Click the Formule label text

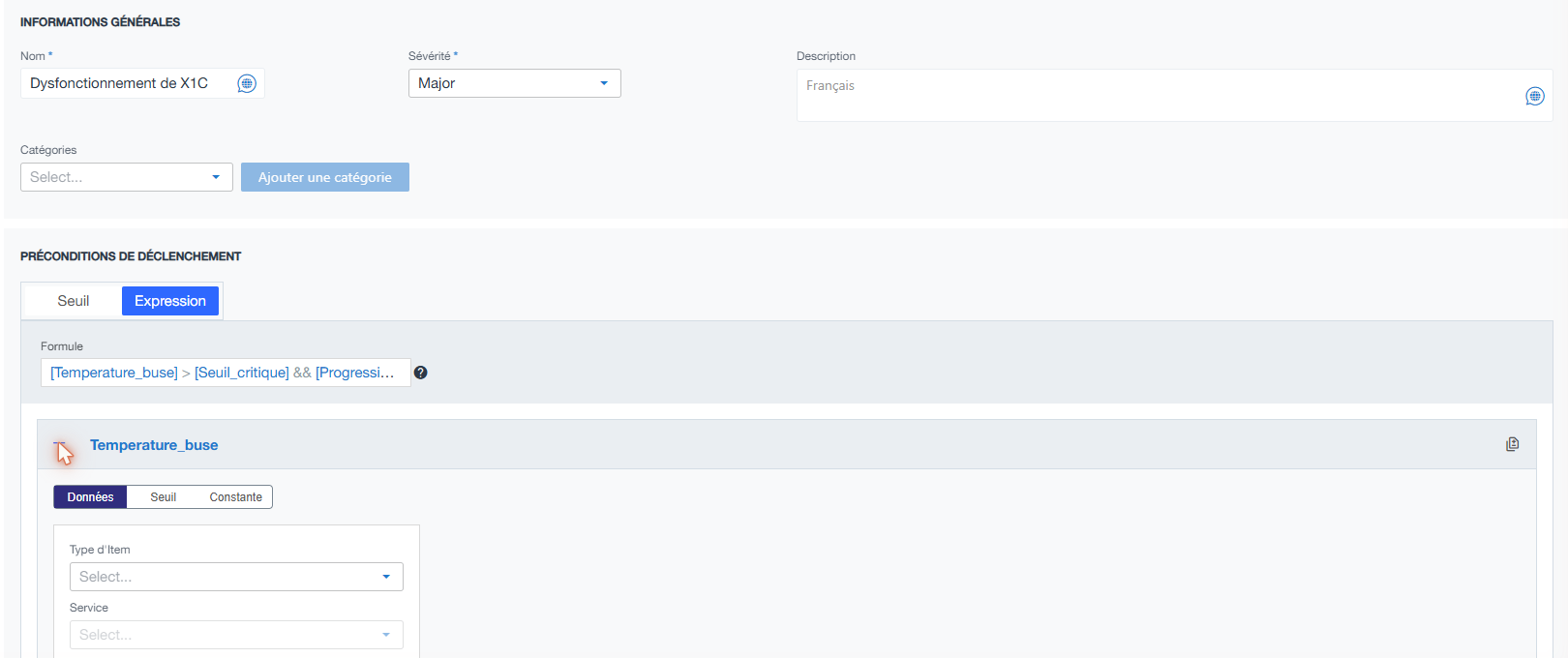(x=62, y=346)
